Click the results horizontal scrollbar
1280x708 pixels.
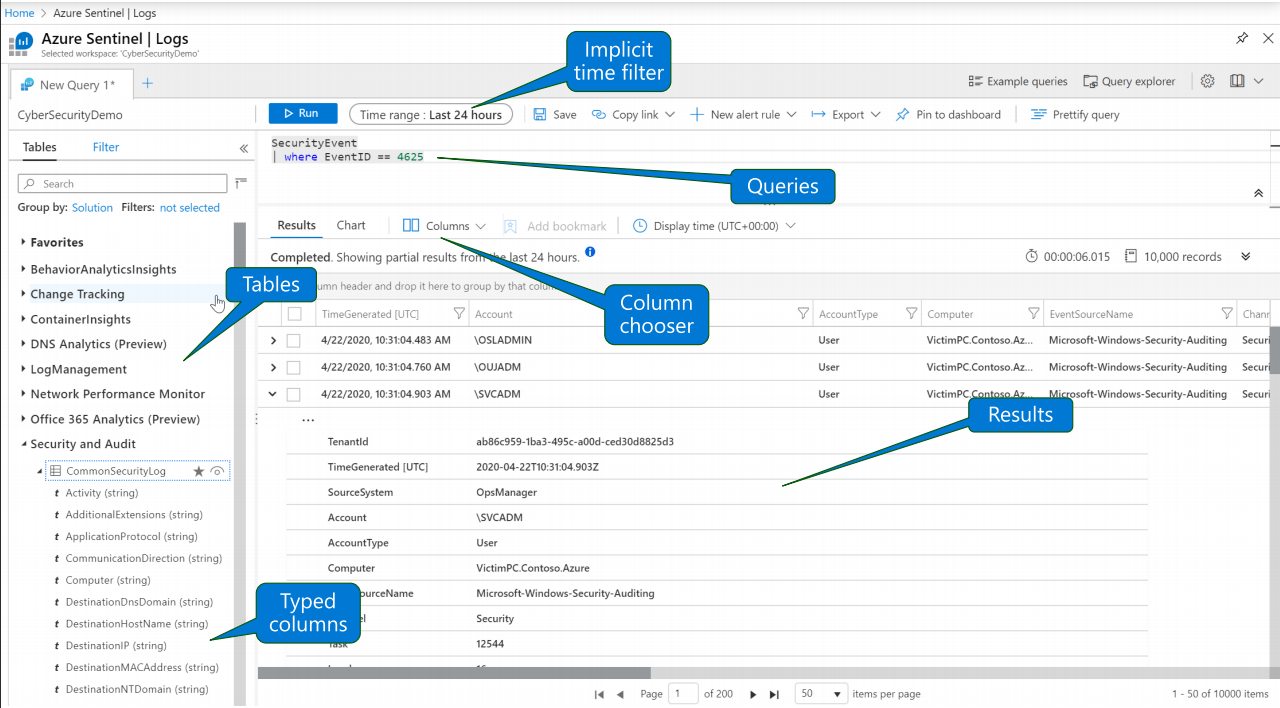(454, 673)
